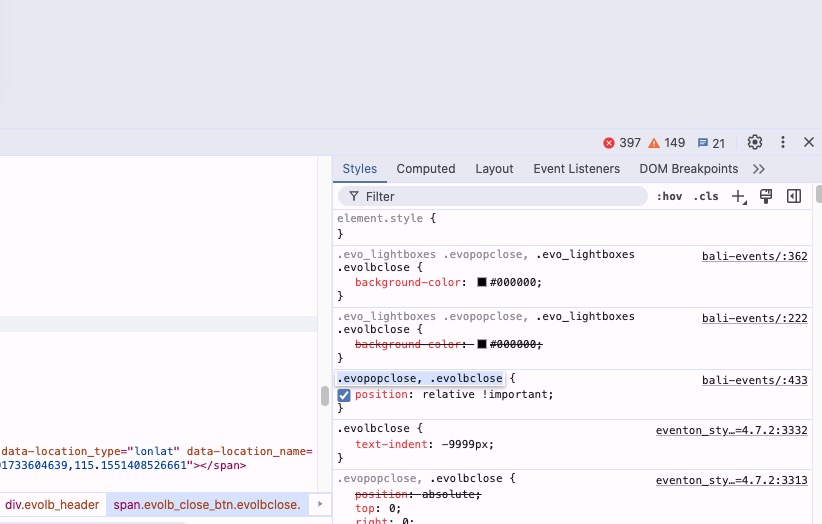Select span.evolb_close_btn.evolbclose breadcrumb item
The image size is (822, 524).
(207, 505)
